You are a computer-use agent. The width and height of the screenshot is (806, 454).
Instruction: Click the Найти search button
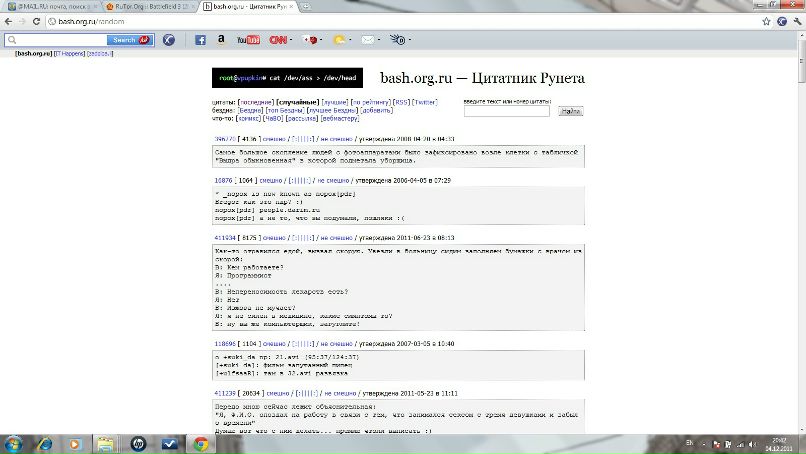point(571,112)
